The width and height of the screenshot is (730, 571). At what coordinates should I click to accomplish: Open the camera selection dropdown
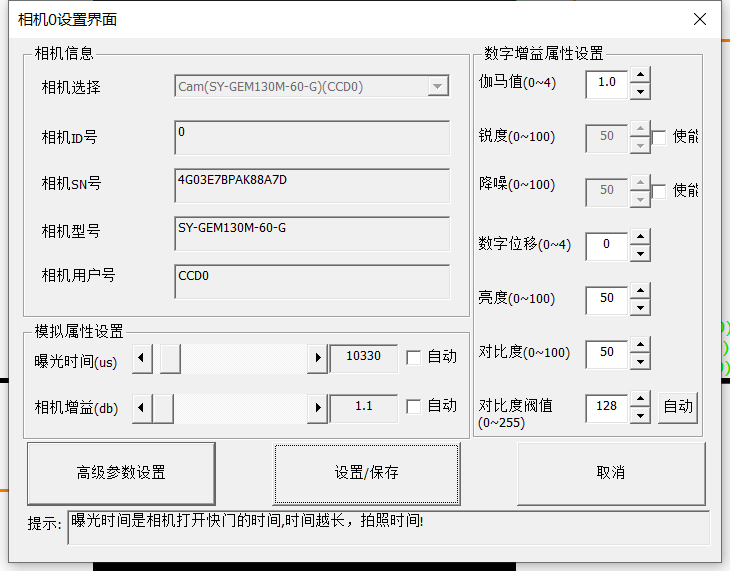click(x=437, y=87)
